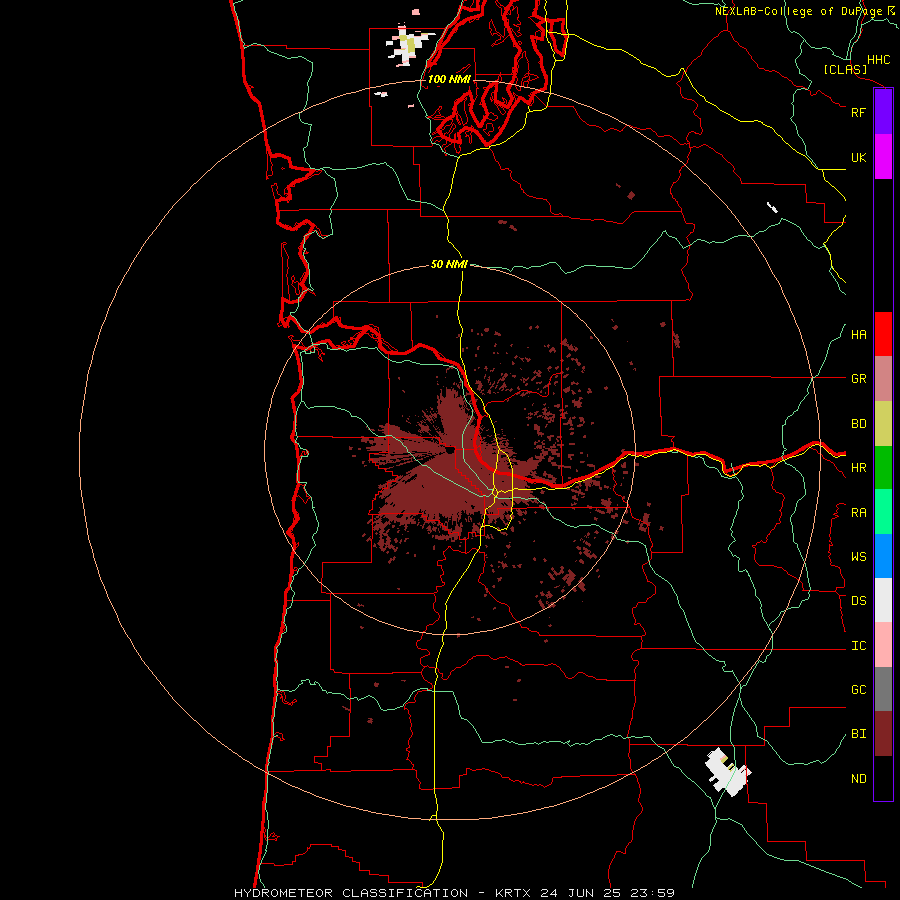Click the BI brown legend swatch
The height and width of the screenshot is (900, 900).
(x=883, y=734)
